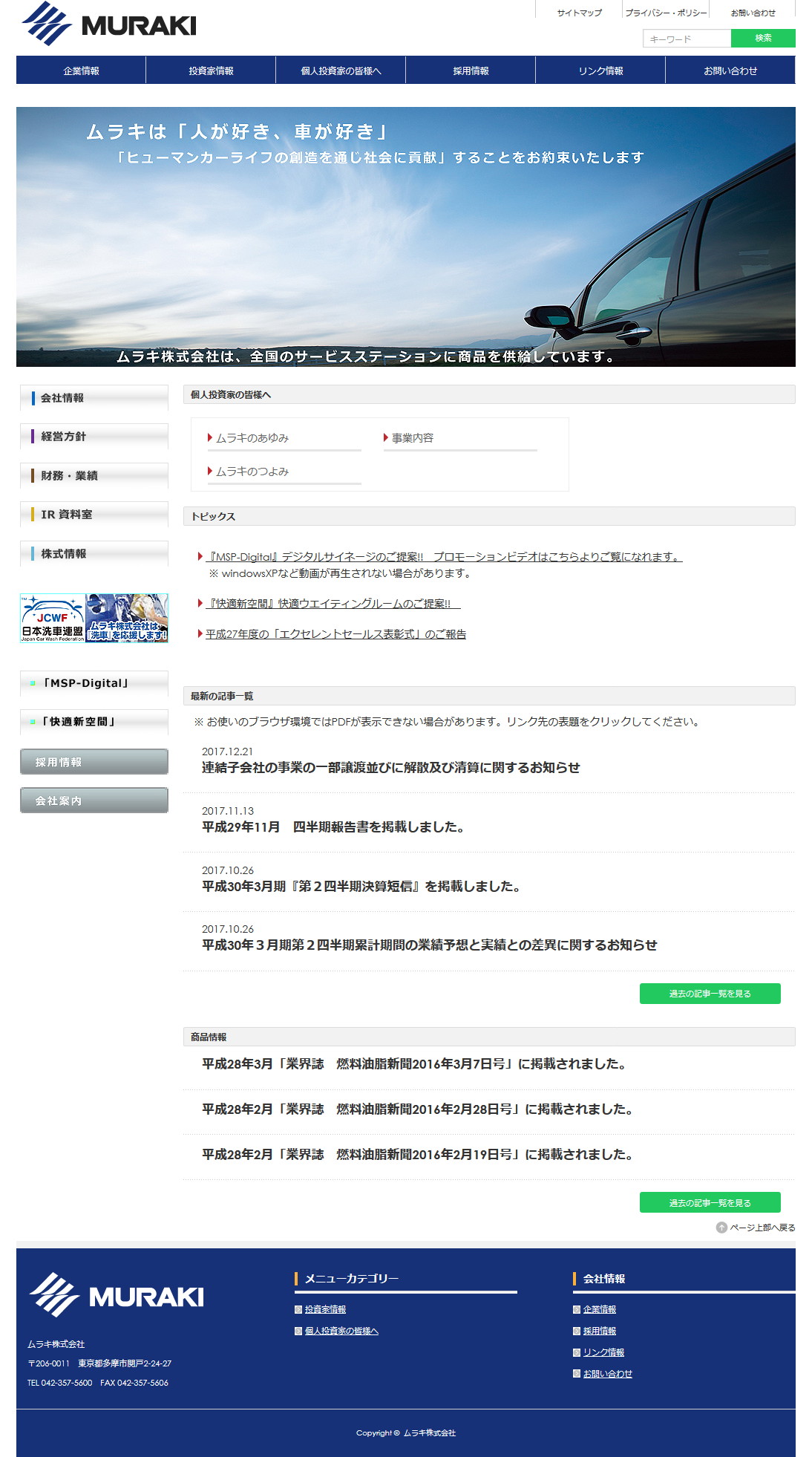Click the gray 採用情報 sidebar button
Viewport: 812px width, 1457px height.
[x=94, y=762]
